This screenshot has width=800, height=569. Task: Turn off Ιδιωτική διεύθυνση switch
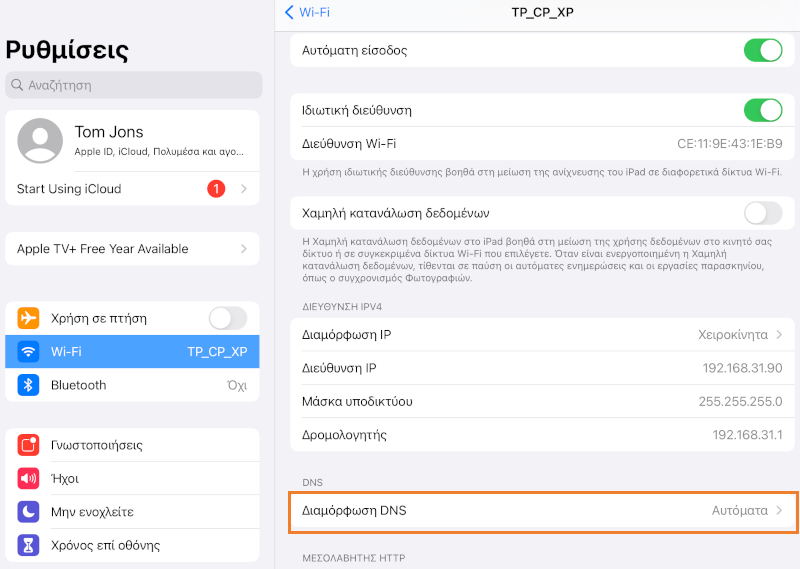763,110
